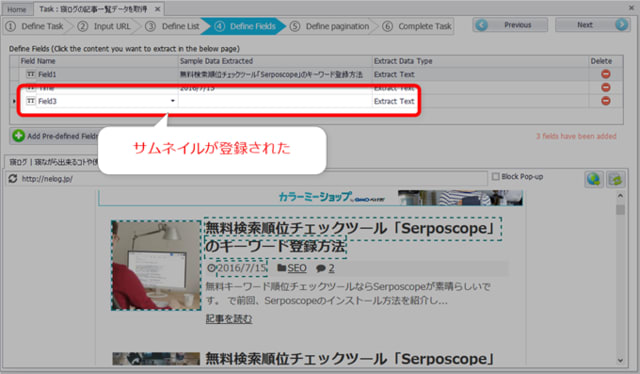Click the second Serposcope article headline
640x374 pixels.
tap(349, 358)
